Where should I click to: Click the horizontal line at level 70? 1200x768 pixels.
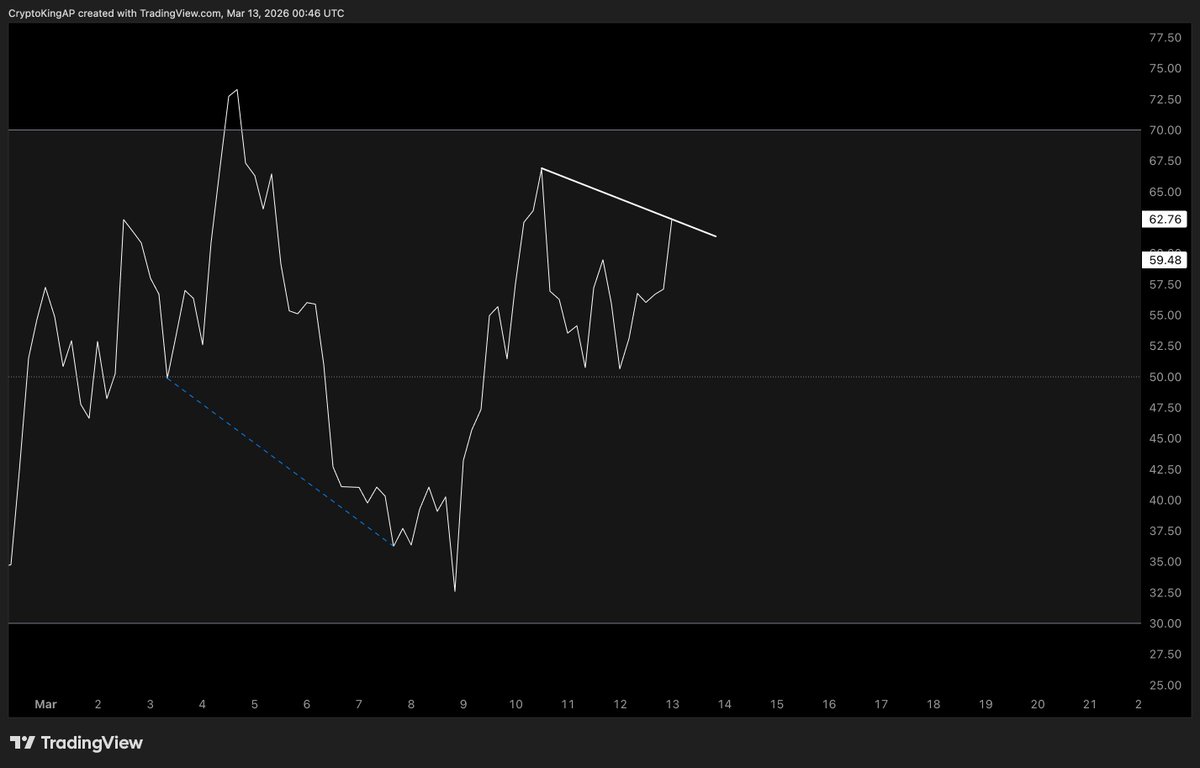point(574,130)
